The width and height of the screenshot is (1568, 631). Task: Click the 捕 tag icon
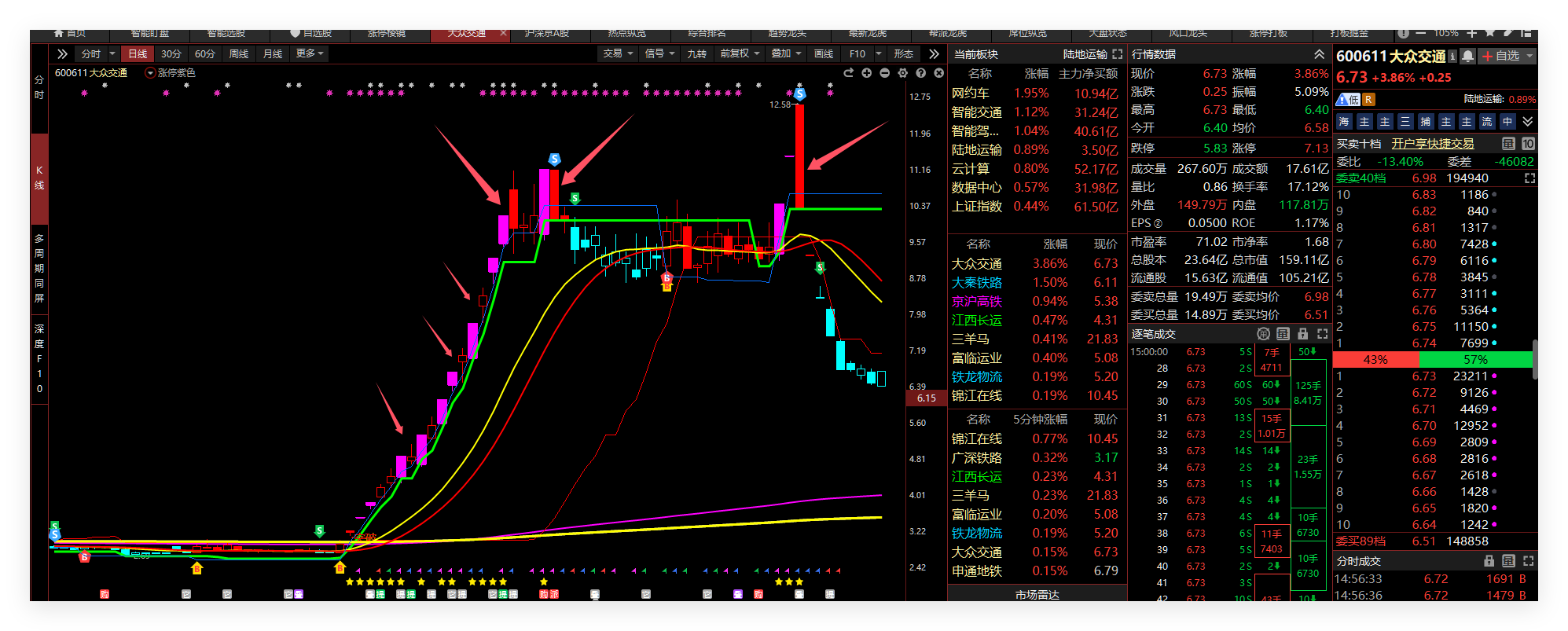click(1426, 122)
